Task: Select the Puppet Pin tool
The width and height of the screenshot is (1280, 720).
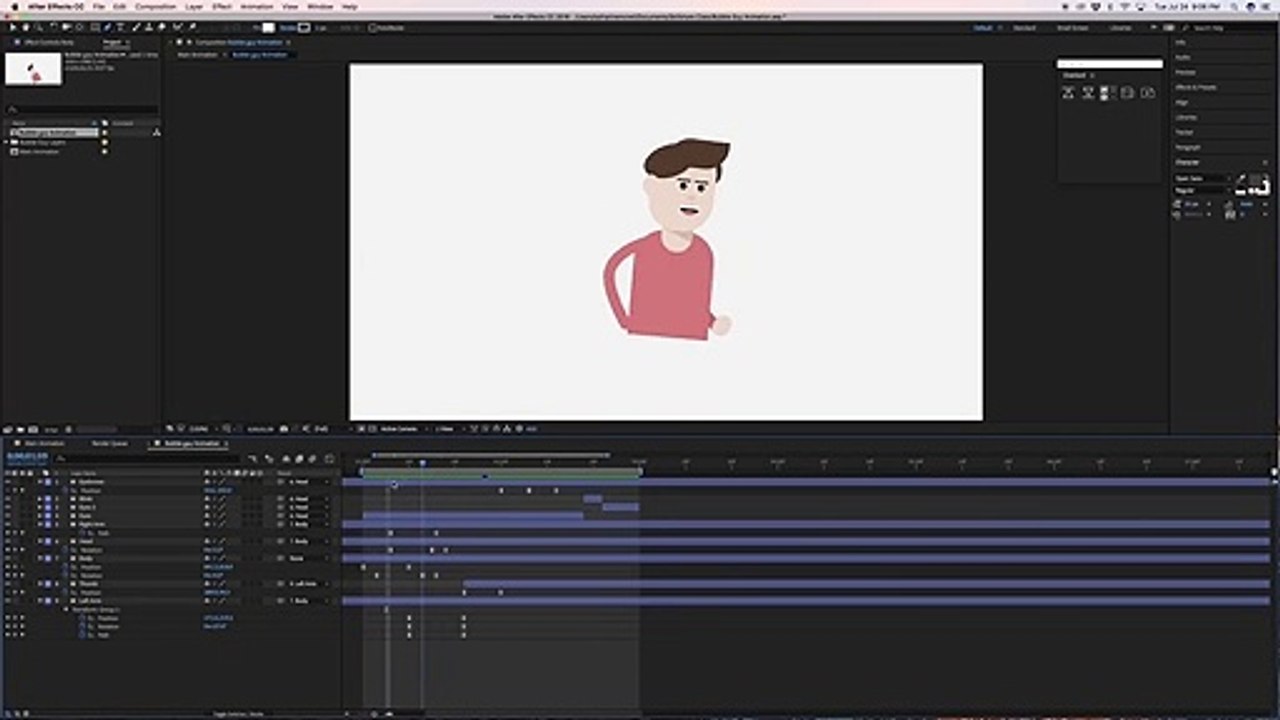Action: point(191,28)
